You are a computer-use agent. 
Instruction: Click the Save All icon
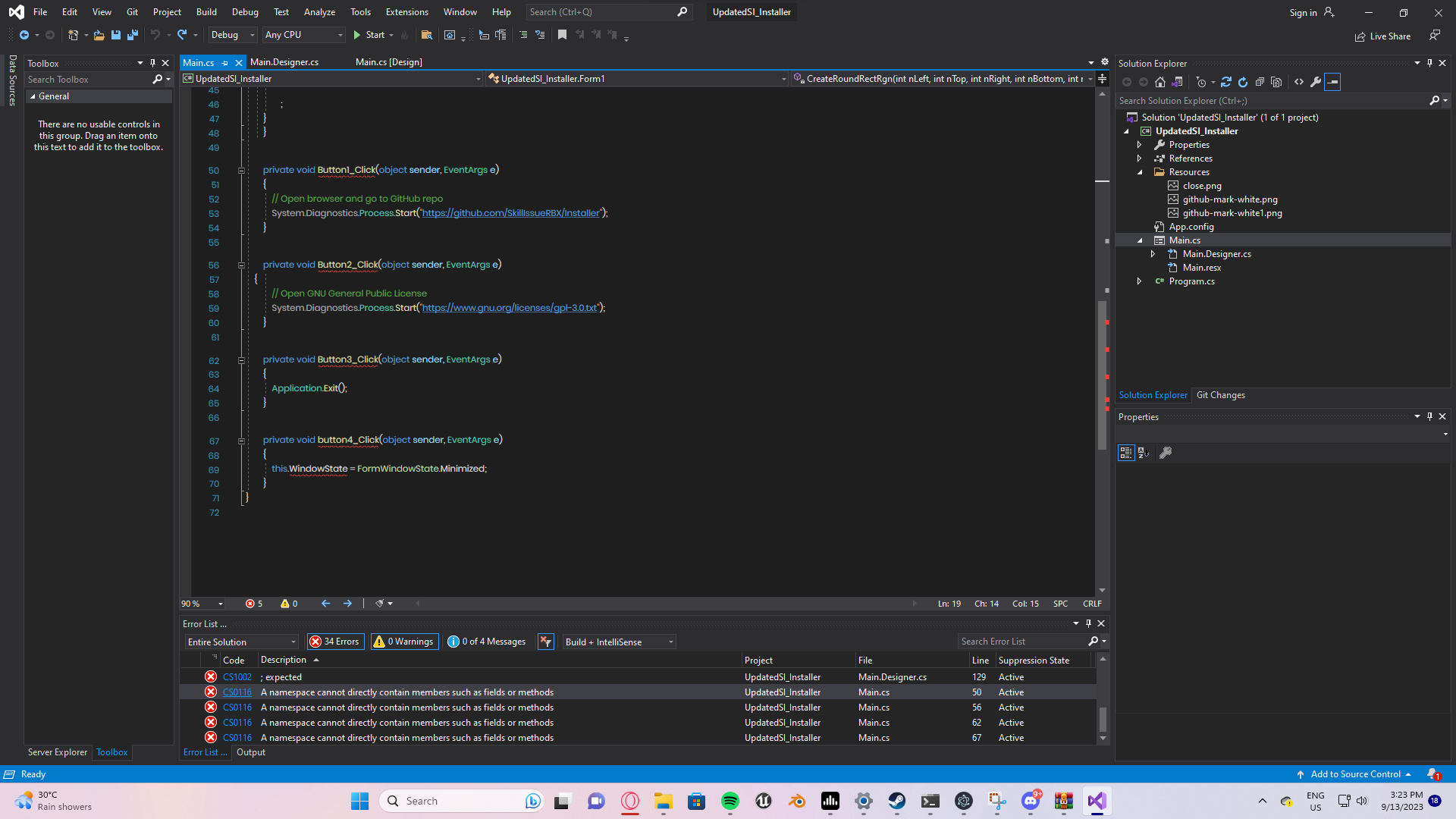pos(133,35)
